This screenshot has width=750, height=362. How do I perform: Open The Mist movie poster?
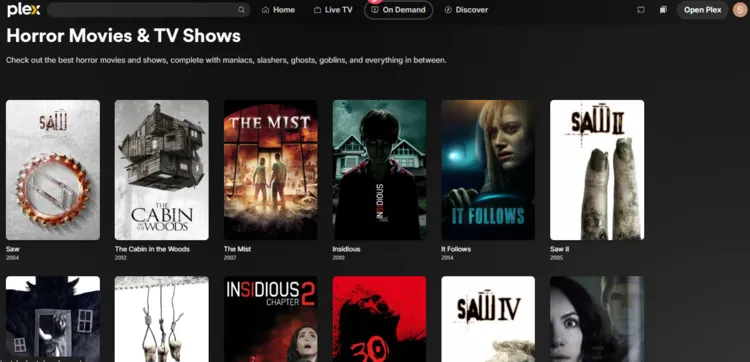click(x=271, y=170)
